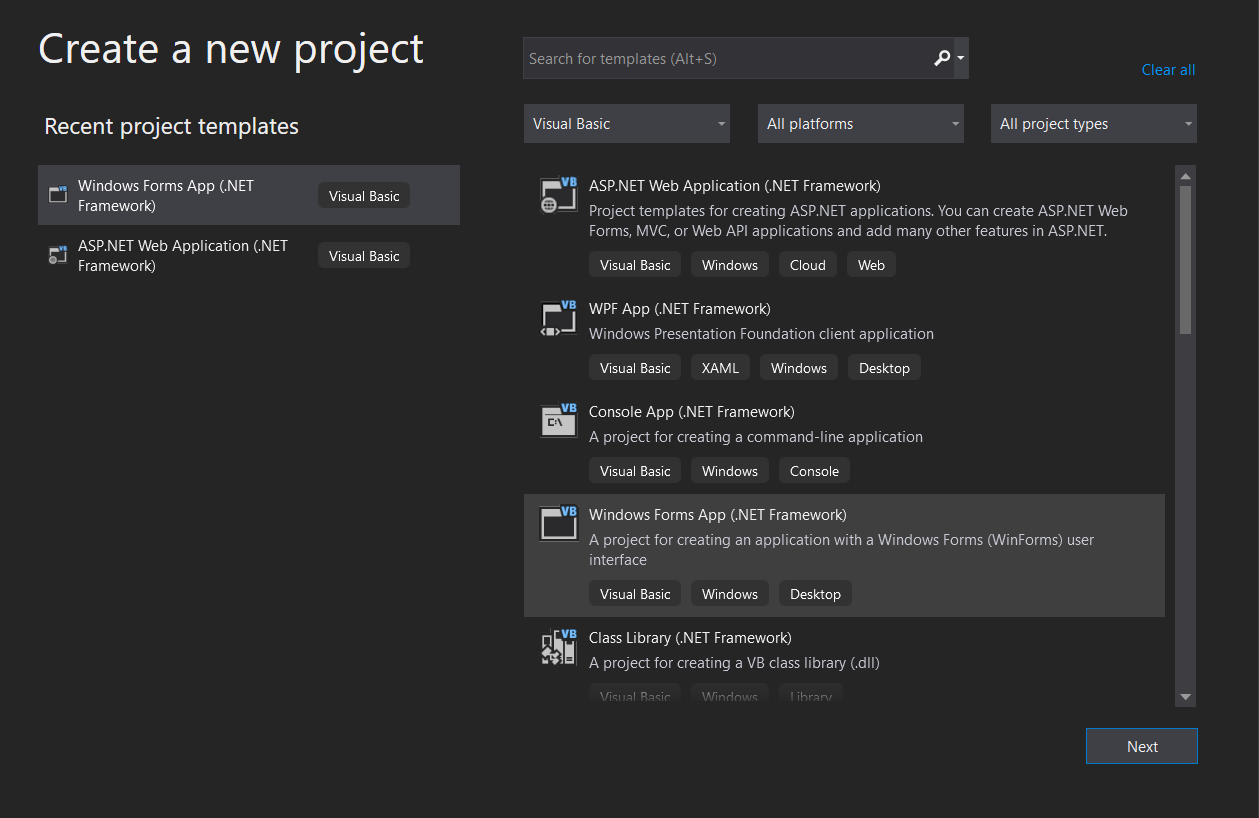Select the Console tag under Console App
The image size is (1259, 818).
[x=813, y=470]
